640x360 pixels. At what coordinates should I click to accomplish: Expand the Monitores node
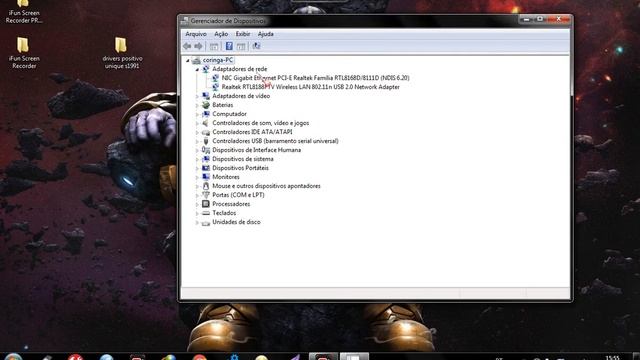tap(197, 177)
